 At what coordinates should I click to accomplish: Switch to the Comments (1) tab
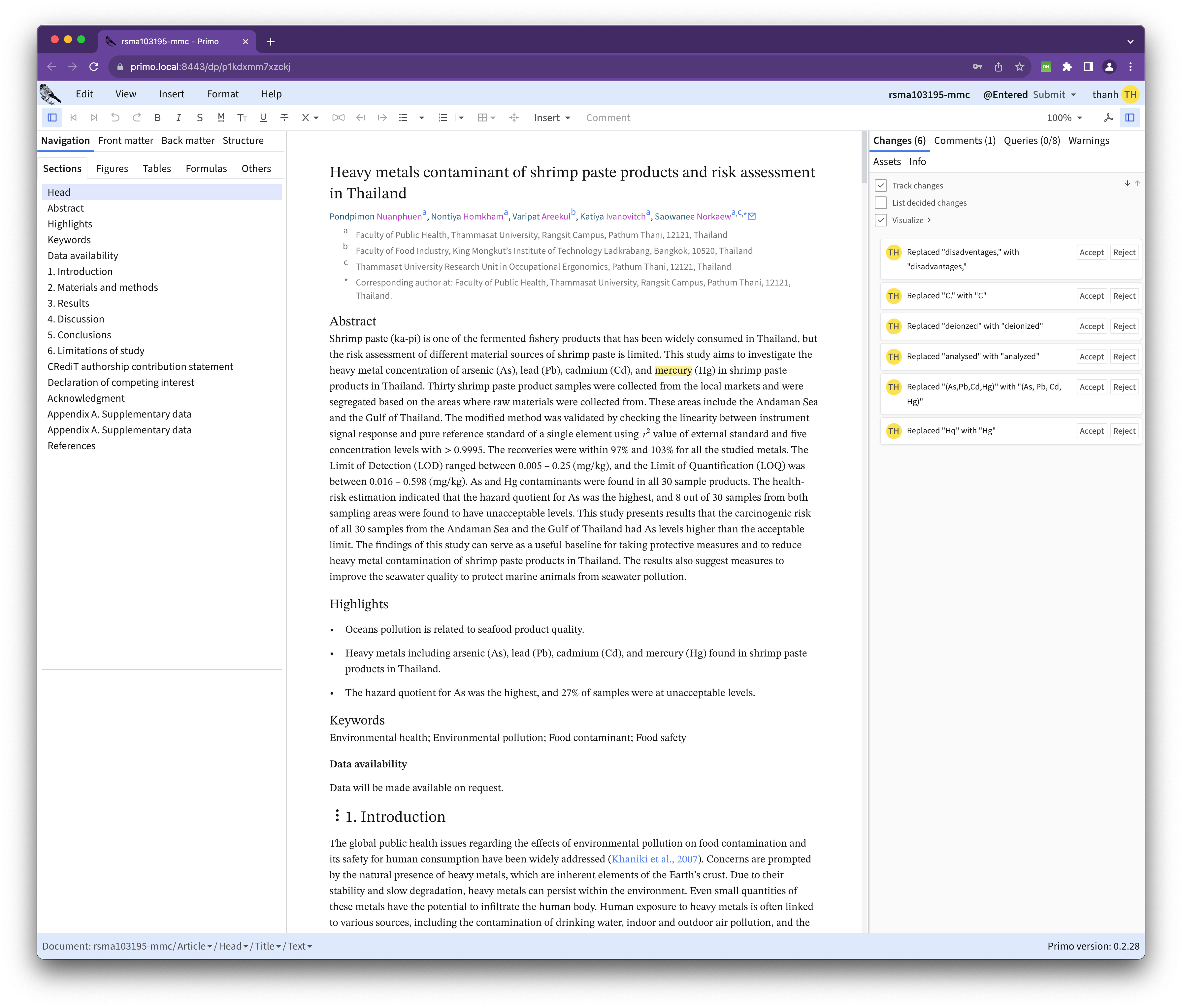point(964,140)
